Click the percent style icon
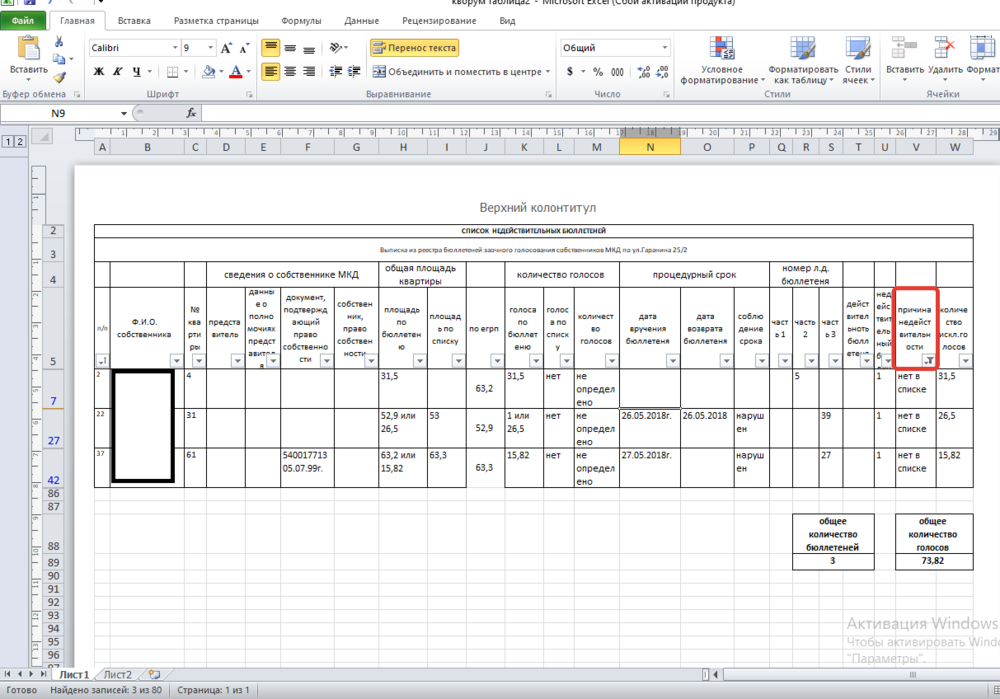 tap(598, 72)
